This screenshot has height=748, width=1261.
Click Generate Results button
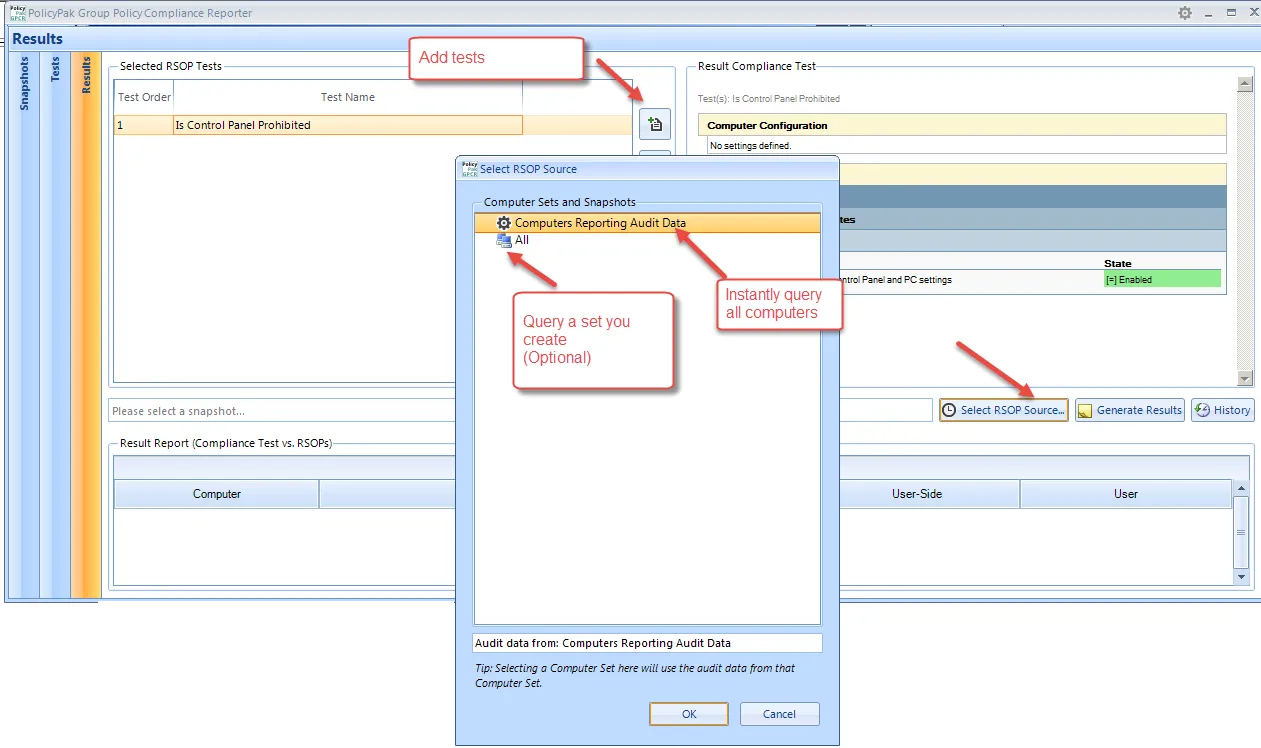tap(1130, 410)
